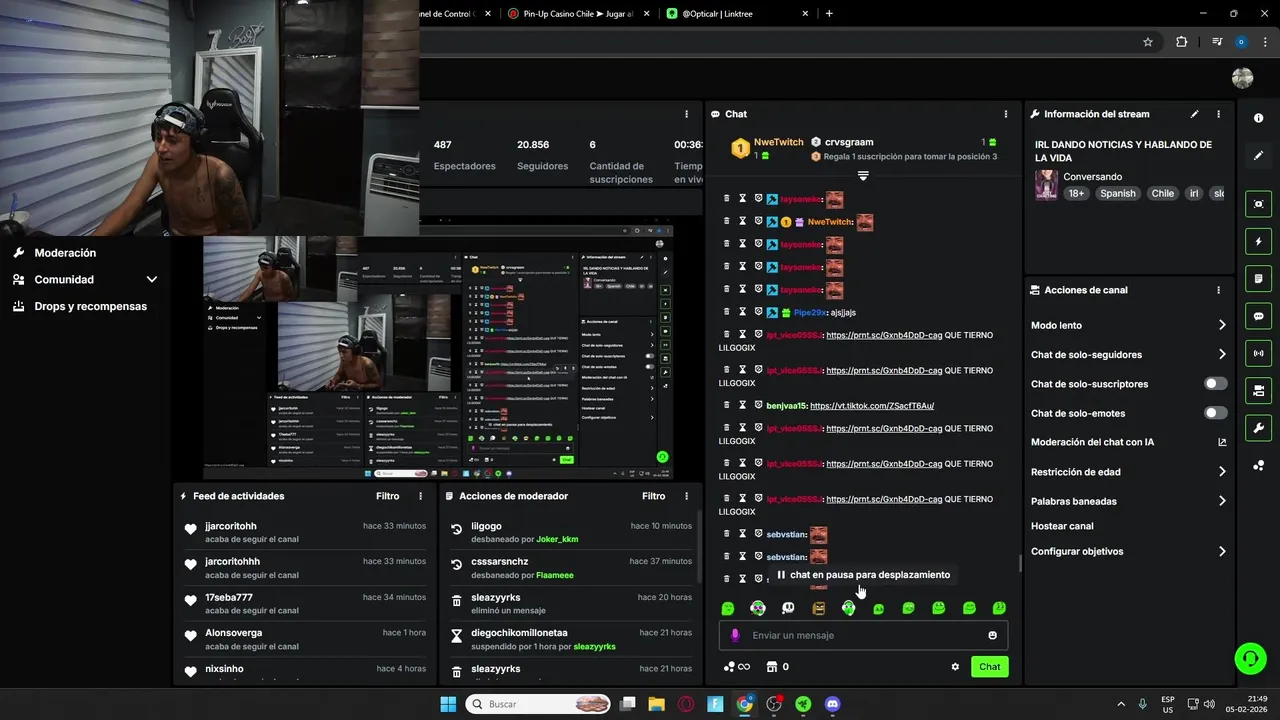Open the info icon in right sidebar
This screenshot has height=720, width=1280.
(1258, 118)
